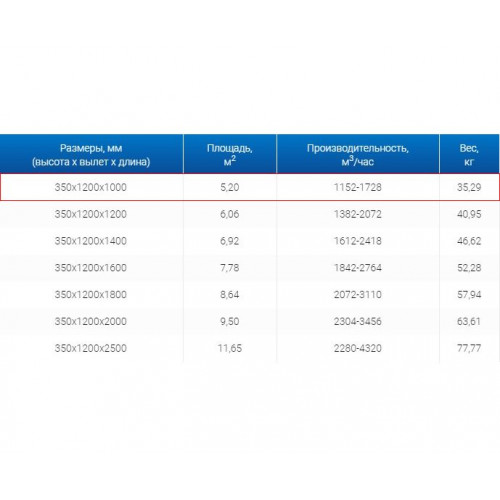The width and height of the screenshot is (500, 500).
Task: Click area value 6,92
Action: 230,241
